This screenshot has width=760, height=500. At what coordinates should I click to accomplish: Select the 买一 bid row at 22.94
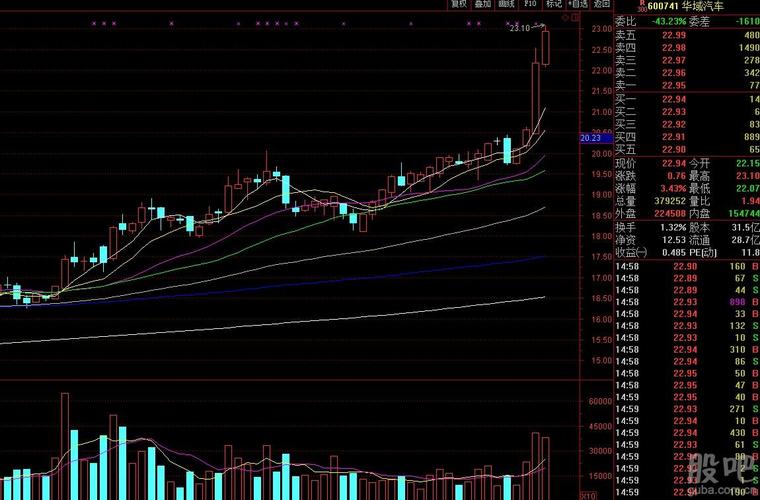[x=687, y=99]
